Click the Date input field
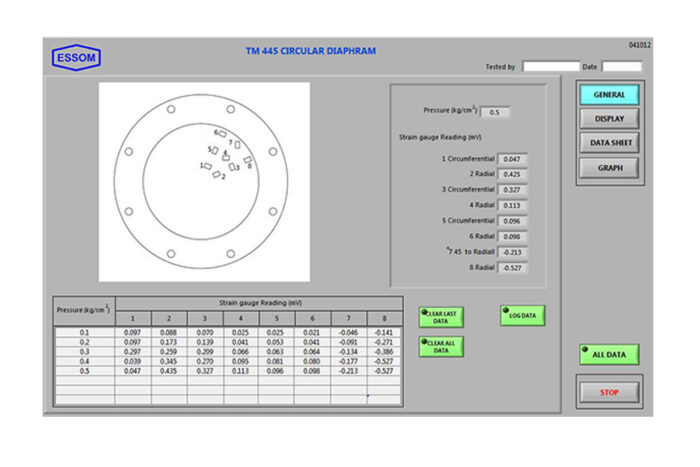 click(x=621, y=67)
